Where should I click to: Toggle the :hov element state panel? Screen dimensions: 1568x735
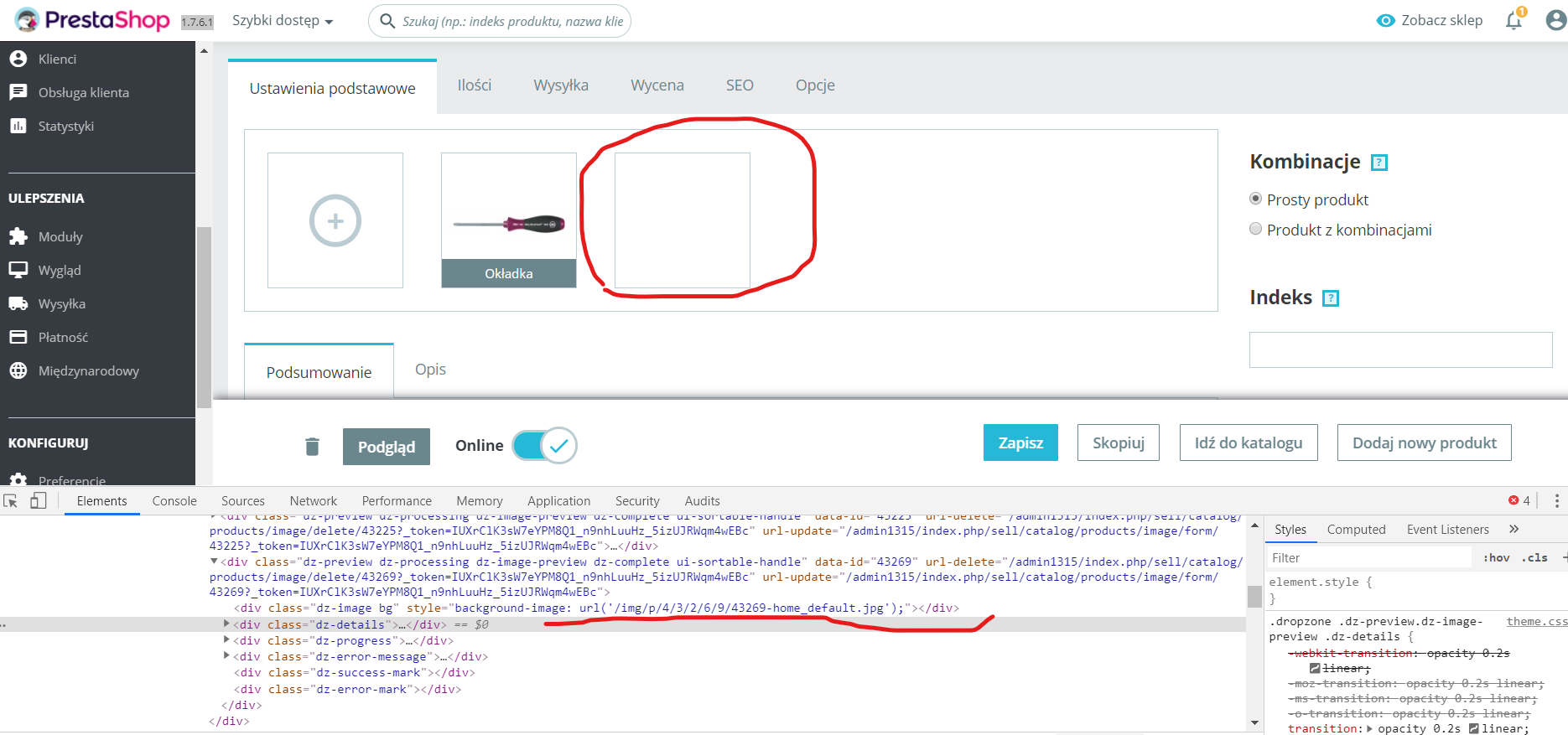pos(1497,558)
